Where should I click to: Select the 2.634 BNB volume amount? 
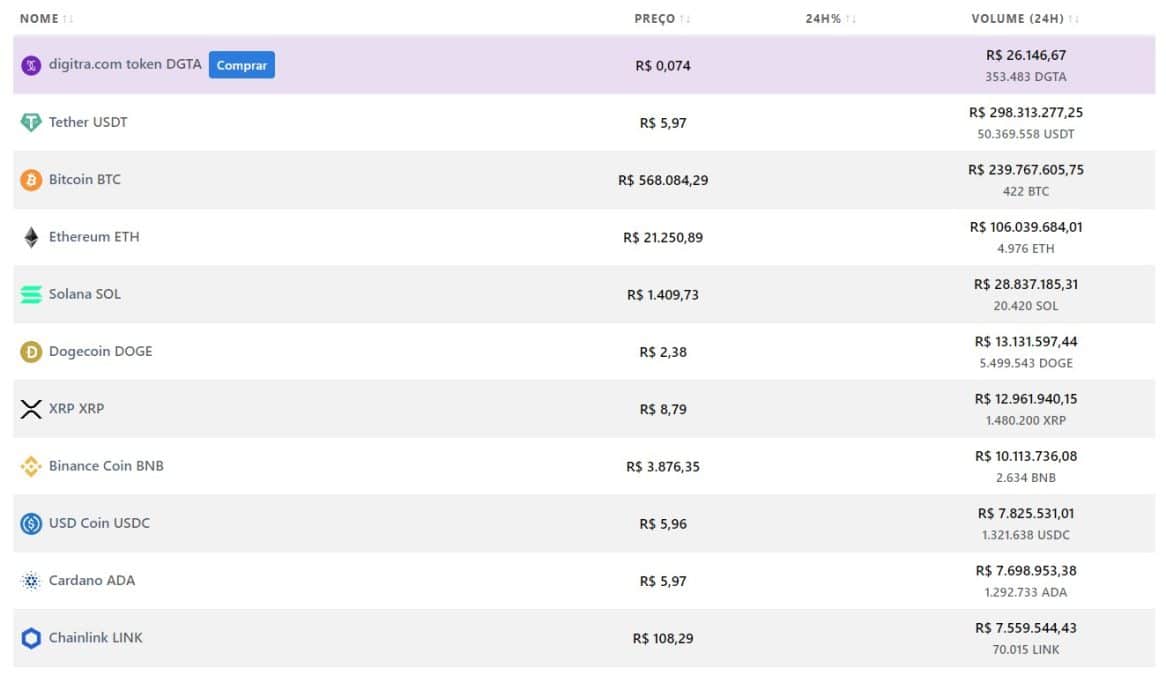pos(1025,477)
